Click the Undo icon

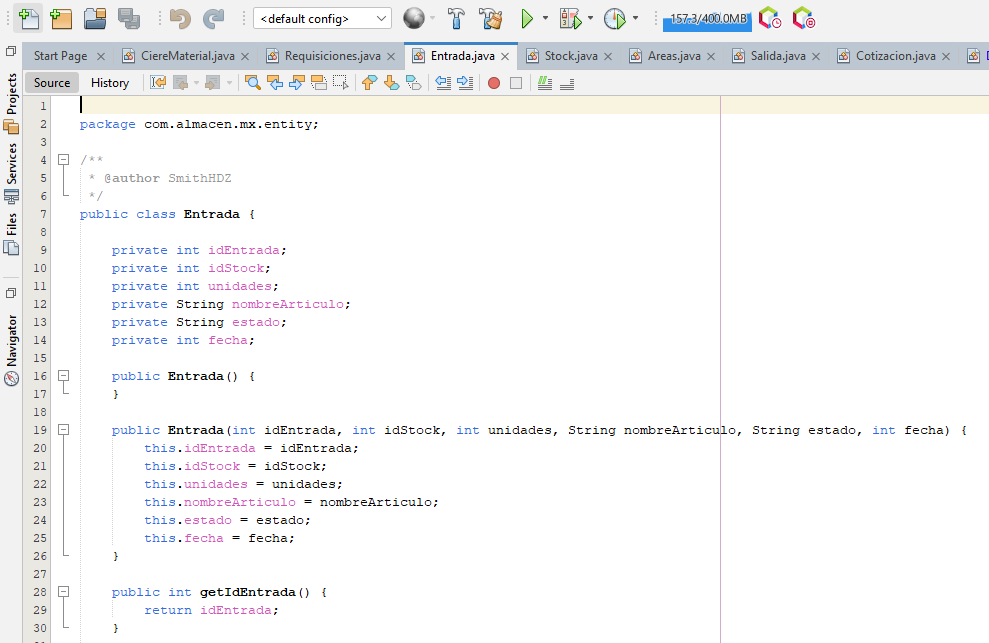click(178, 17)
